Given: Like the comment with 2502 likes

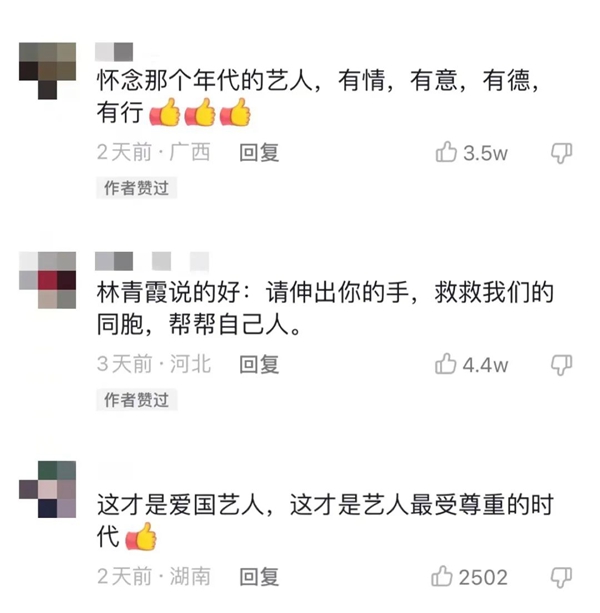Looking at the screenshot, I should (x=442, y=576).
